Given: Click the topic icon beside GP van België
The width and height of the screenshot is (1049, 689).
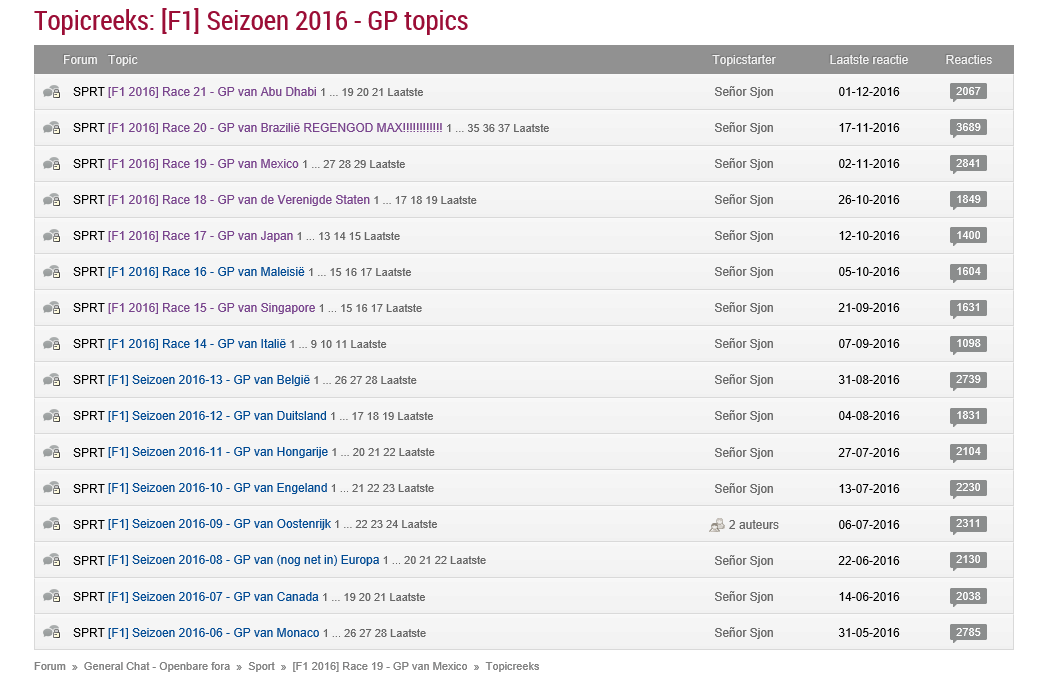Looking at the screenshot, I should tap(52, 381).
